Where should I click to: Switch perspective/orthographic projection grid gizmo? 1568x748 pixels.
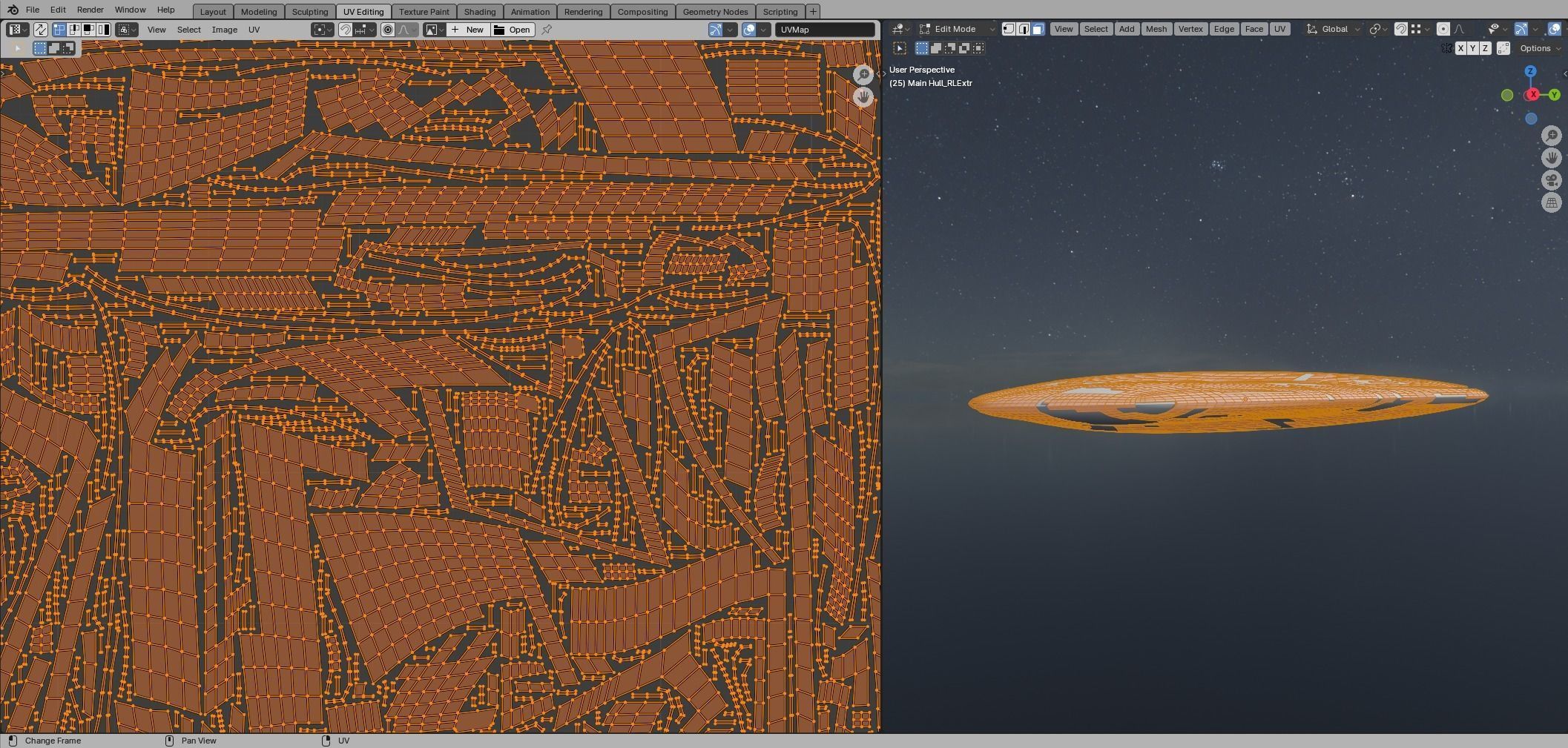click(x=1552, y=202)
